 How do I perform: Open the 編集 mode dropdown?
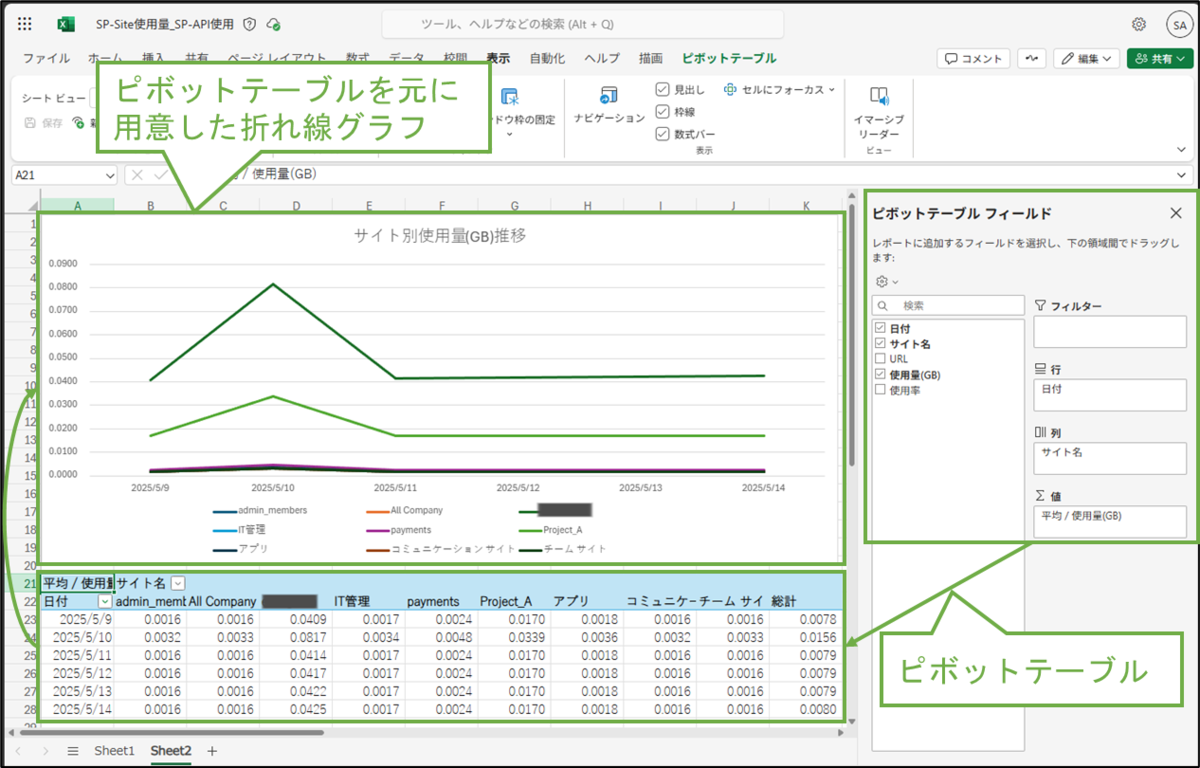(x=1086, y=59)
